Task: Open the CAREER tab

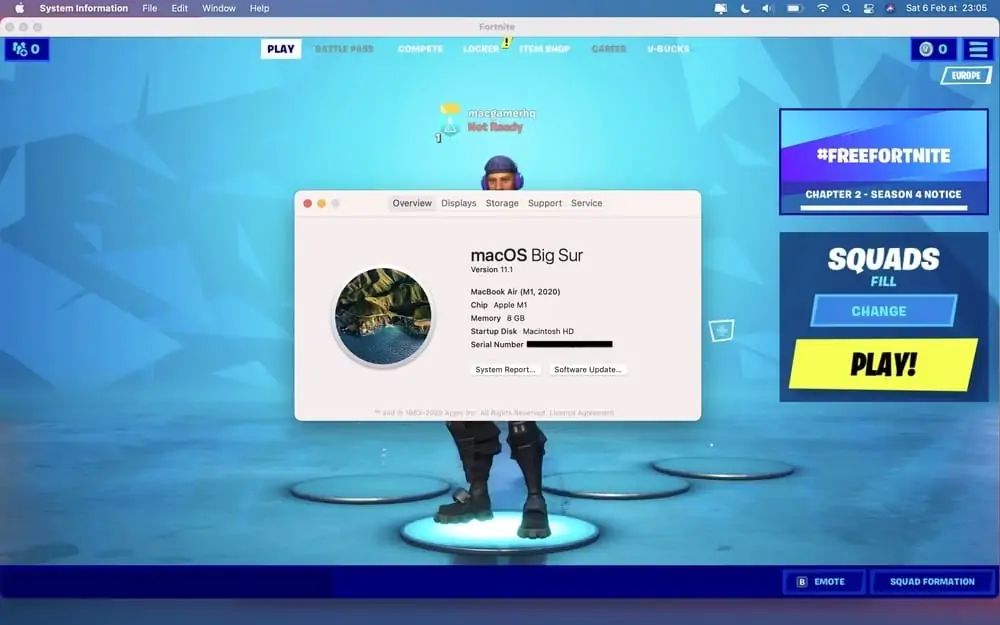Action: click(x=609, y=49)
